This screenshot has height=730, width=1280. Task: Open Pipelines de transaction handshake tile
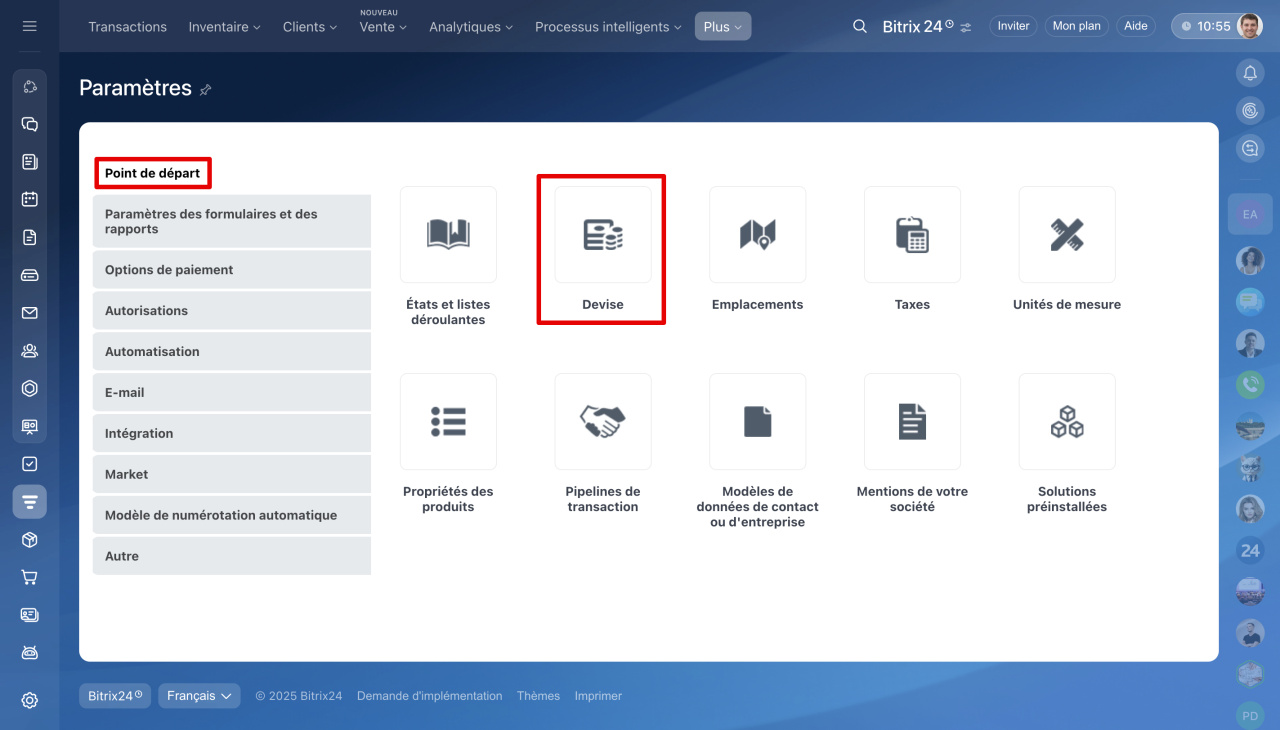tap(602, 422)
